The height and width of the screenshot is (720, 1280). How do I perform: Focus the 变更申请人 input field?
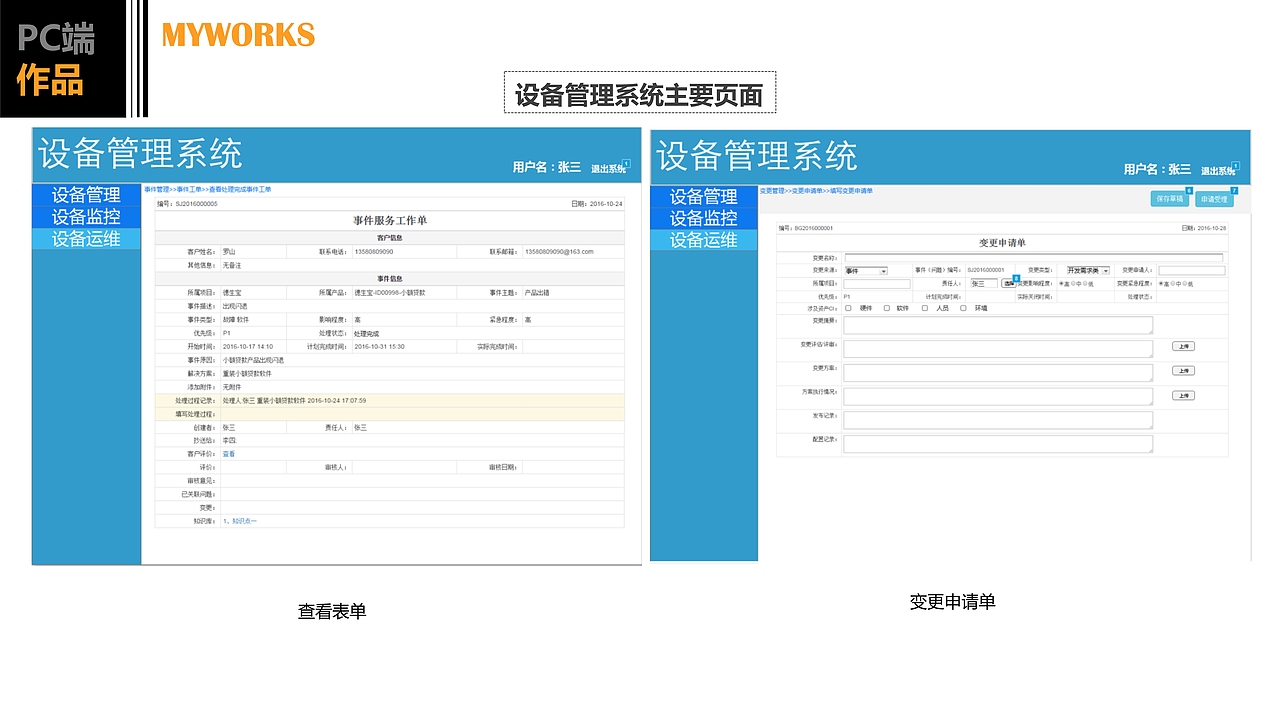tap(1192, 270)
